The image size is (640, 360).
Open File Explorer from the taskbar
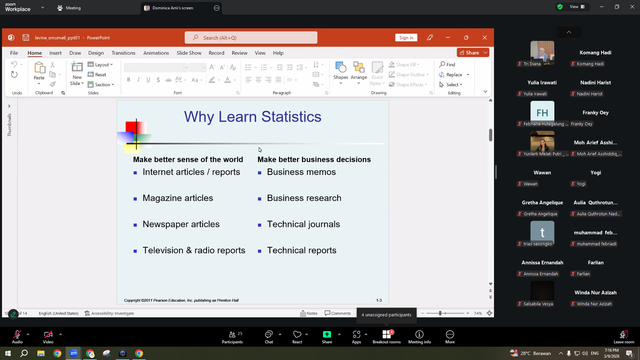pos(40,353)
